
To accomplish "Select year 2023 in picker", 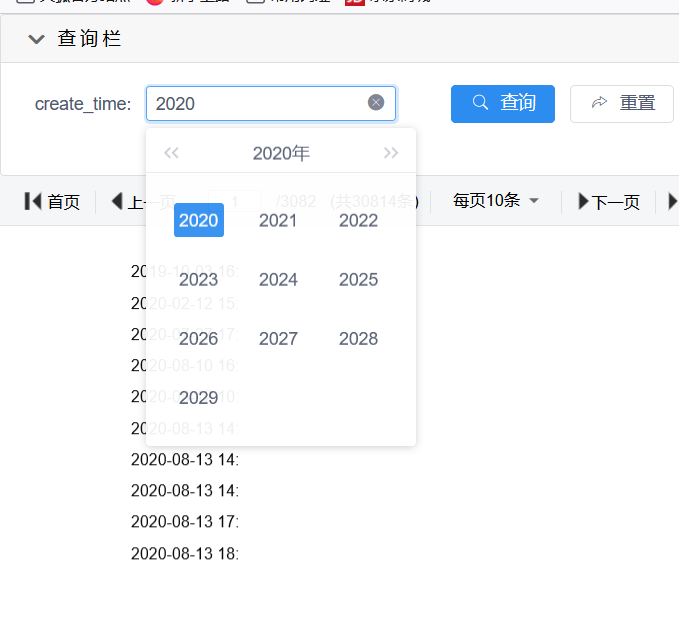I will (x=199, y=279).
